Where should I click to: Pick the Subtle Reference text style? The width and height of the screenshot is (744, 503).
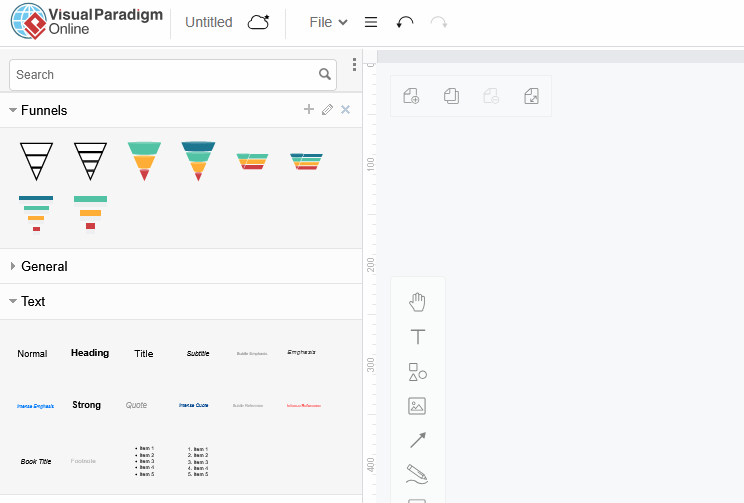click(248, 406)
